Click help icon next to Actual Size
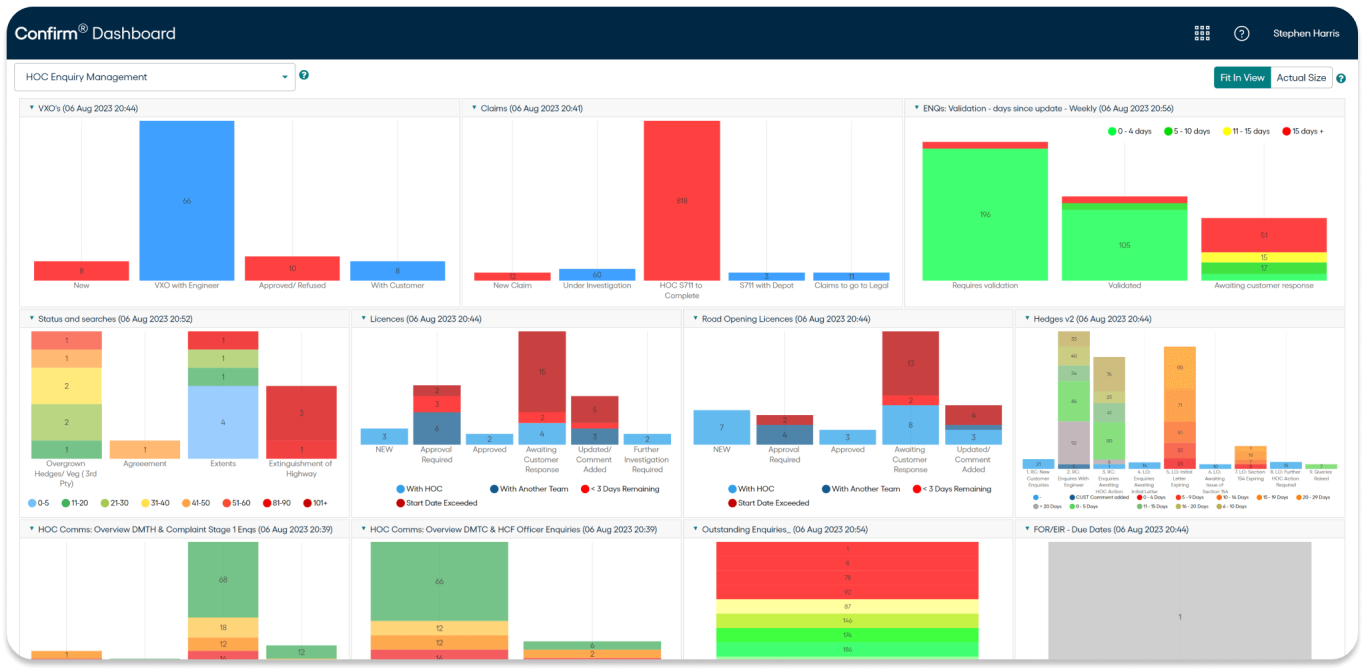 coord(1341,78)
